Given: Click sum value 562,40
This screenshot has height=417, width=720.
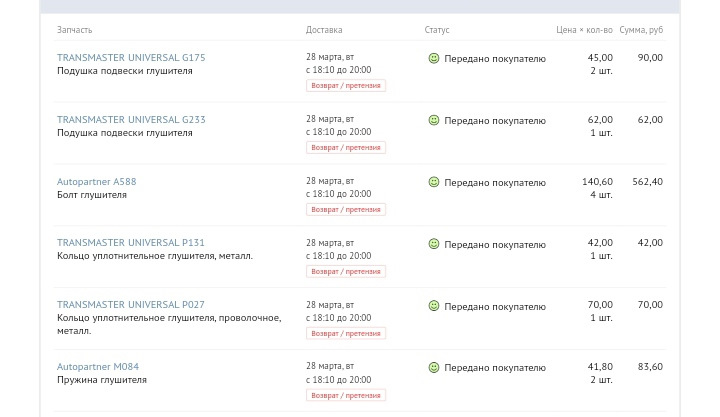Looking at the screenshot, I should [x=647, y=181].
